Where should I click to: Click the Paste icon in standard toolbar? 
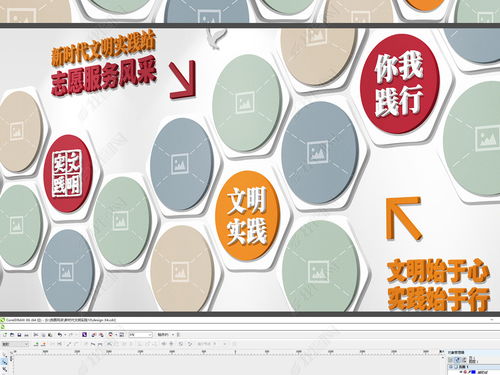(50, 335)
